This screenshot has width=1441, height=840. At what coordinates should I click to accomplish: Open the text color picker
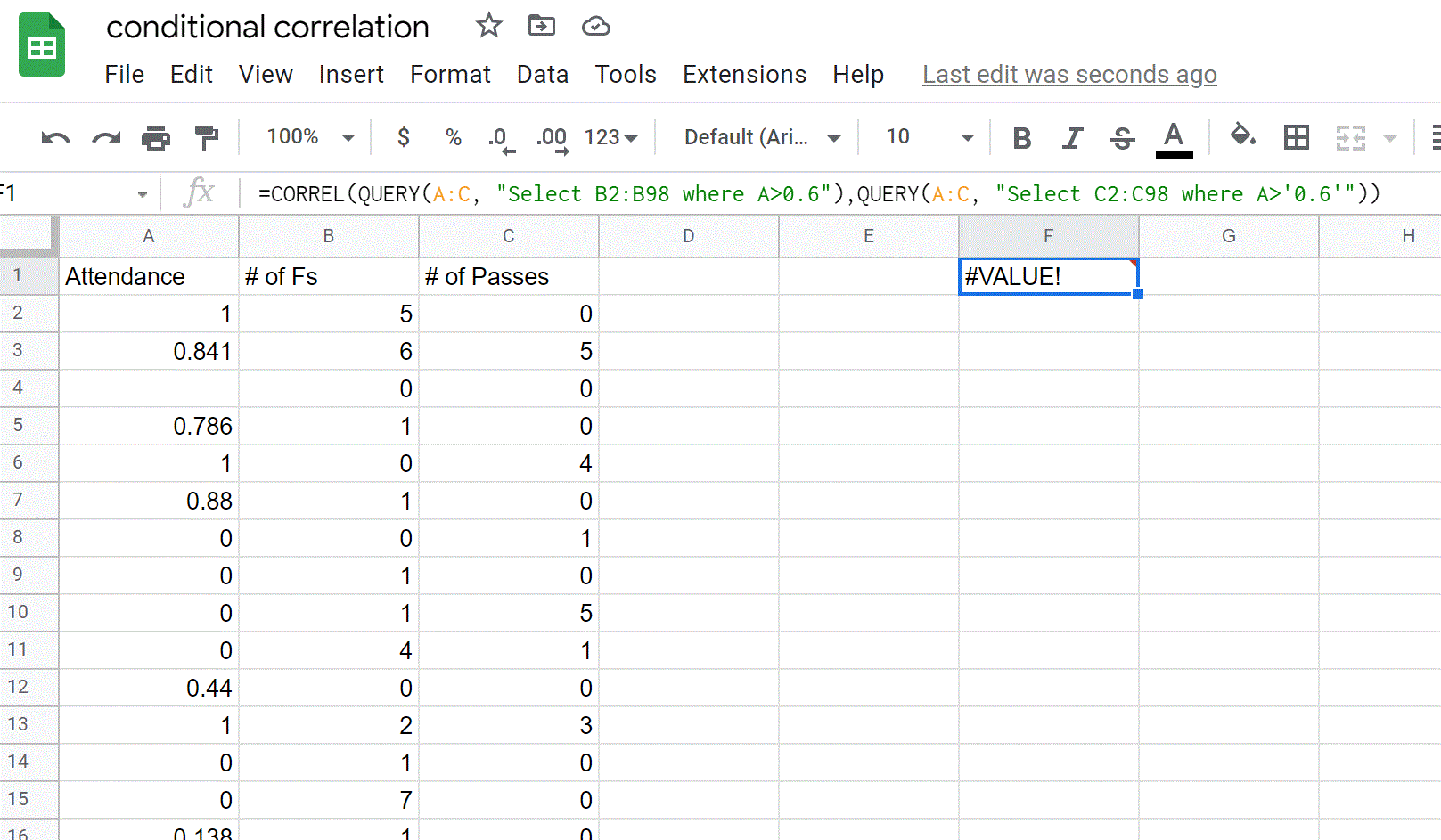pos(1174,137)
